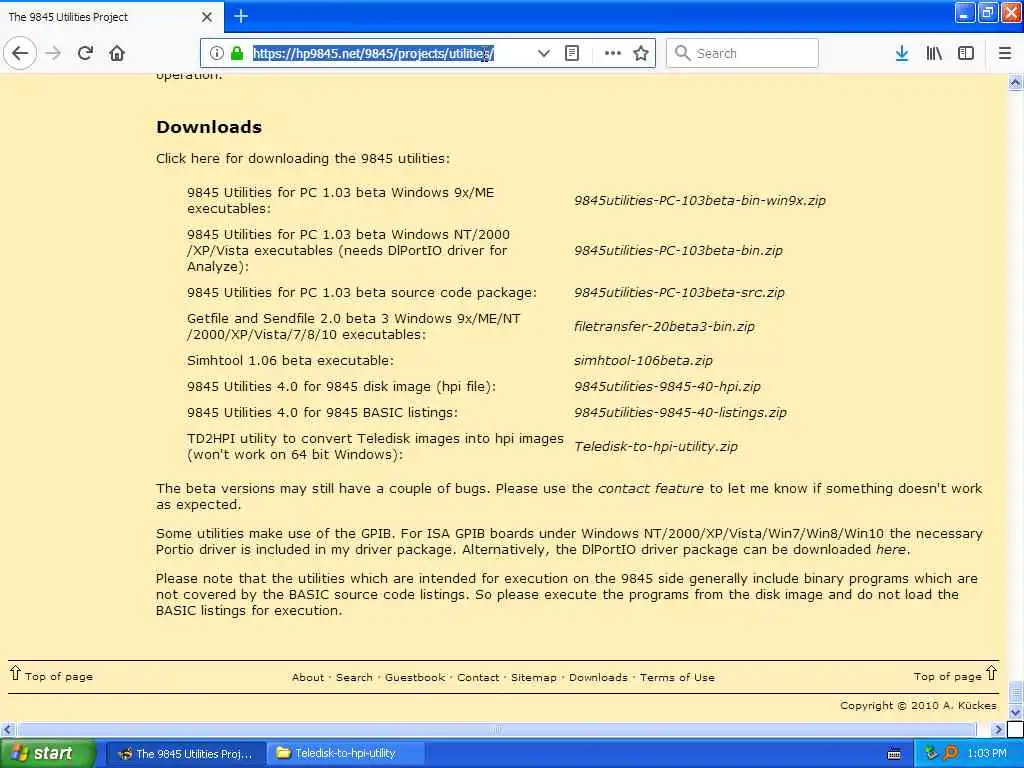Open Teledisk-to-hpi-utility folder in taskbar
Viewport: 1024px width, 768px height.
[346, 754]
